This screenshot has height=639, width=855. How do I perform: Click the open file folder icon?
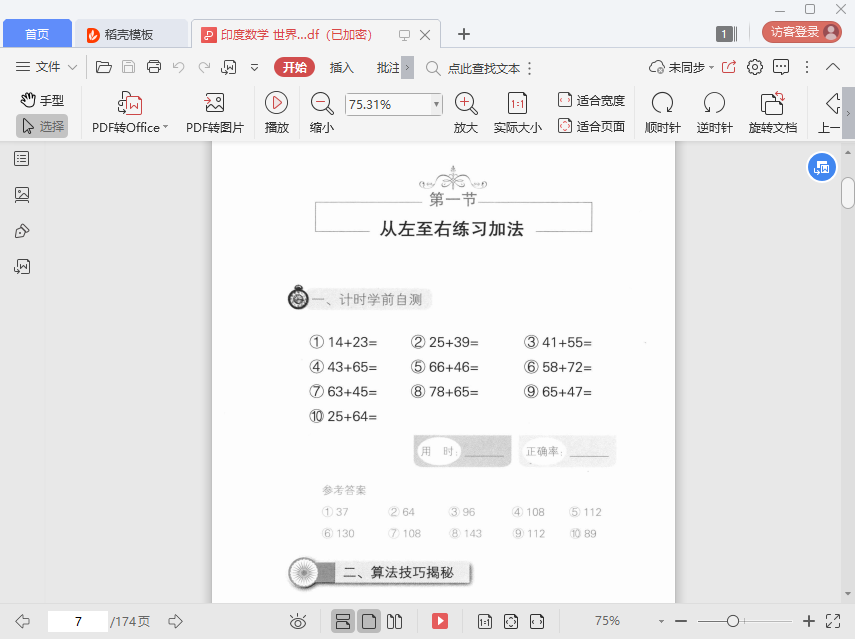[104, 67]
